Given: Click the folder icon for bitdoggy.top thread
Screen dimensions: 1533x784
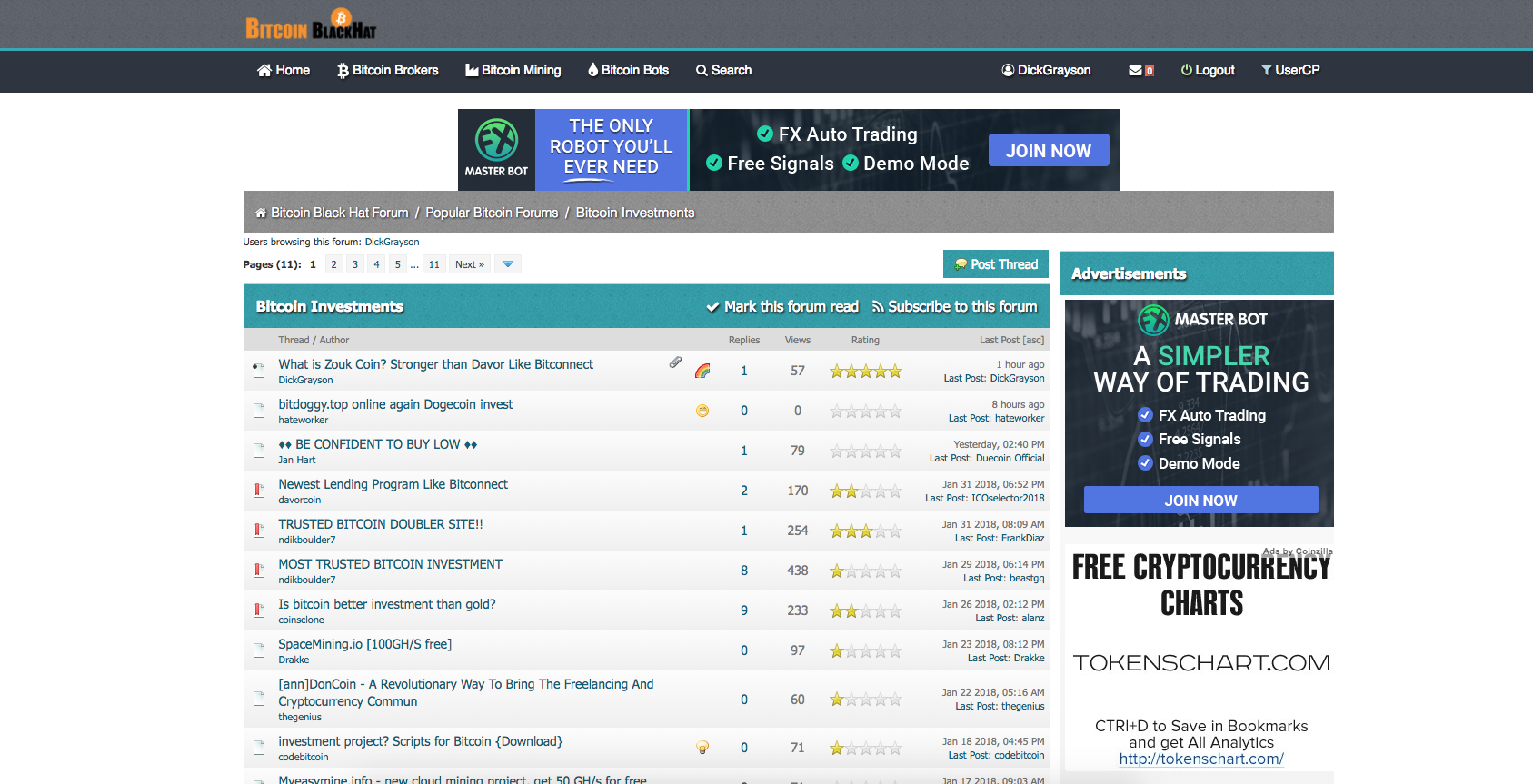Looking at the screenshot, I should coord(259,411).
